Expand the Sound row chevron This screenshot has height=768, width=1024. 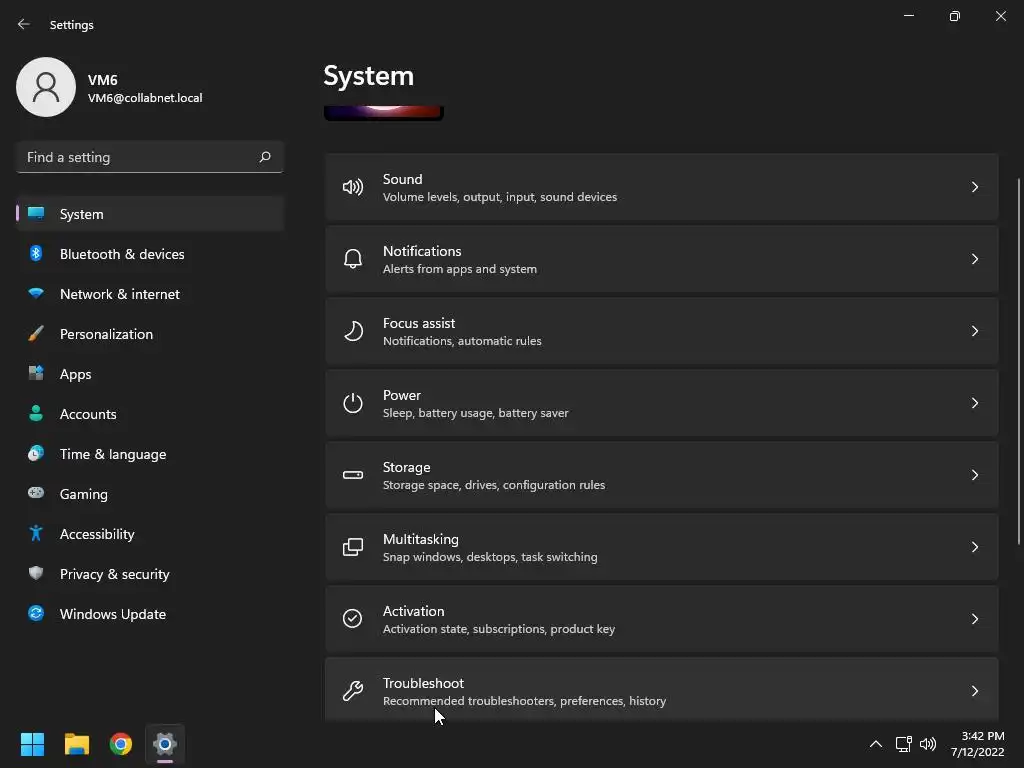click(975, 187)
